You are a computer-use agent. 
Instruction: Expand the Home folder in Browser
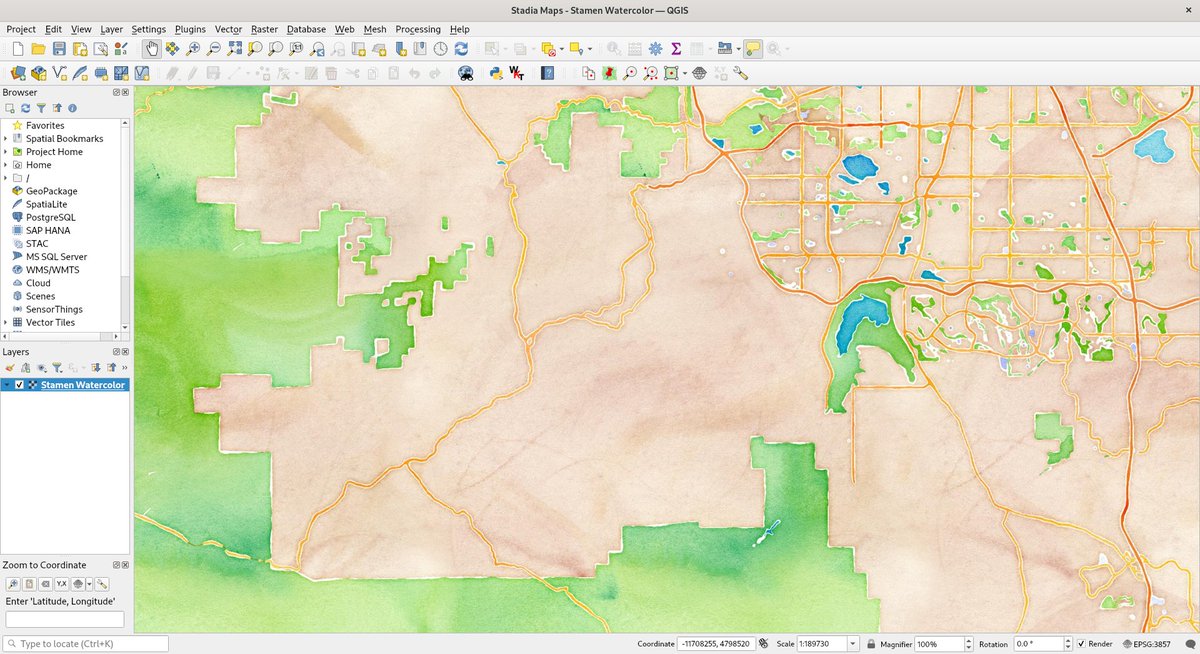[x=5, y=164]
